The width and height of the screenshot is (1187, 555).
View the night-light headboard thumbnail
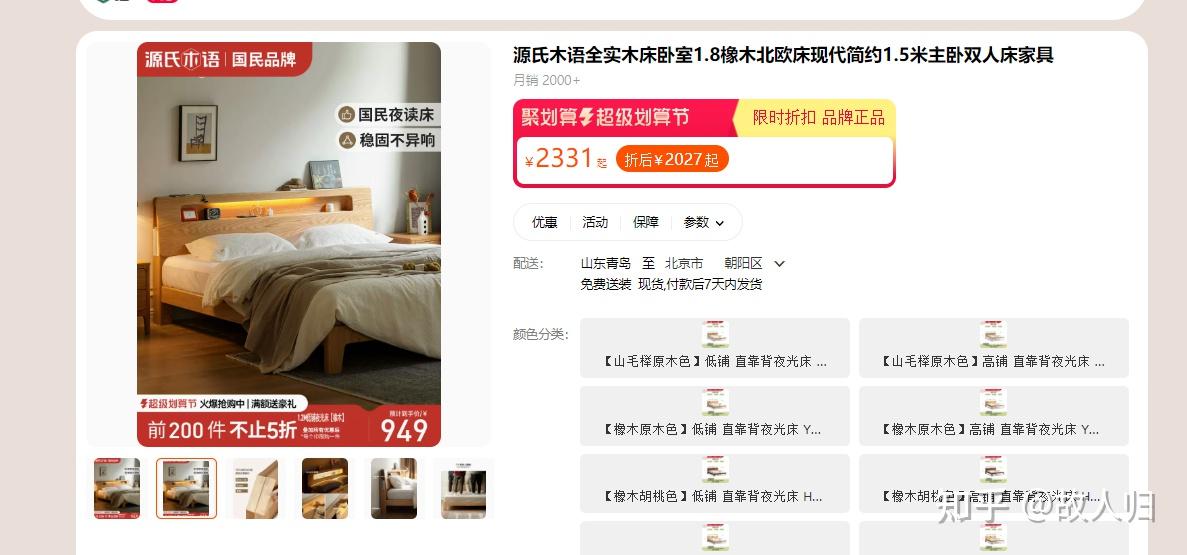pos(325,488)
